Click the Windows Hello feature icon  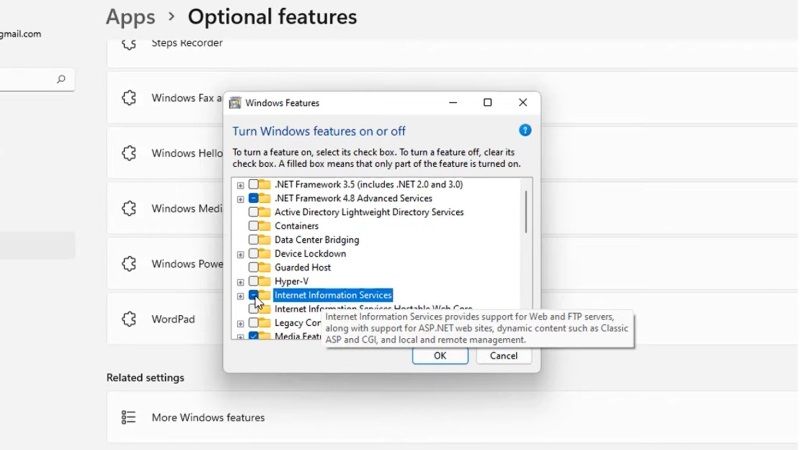click(129, 153)
